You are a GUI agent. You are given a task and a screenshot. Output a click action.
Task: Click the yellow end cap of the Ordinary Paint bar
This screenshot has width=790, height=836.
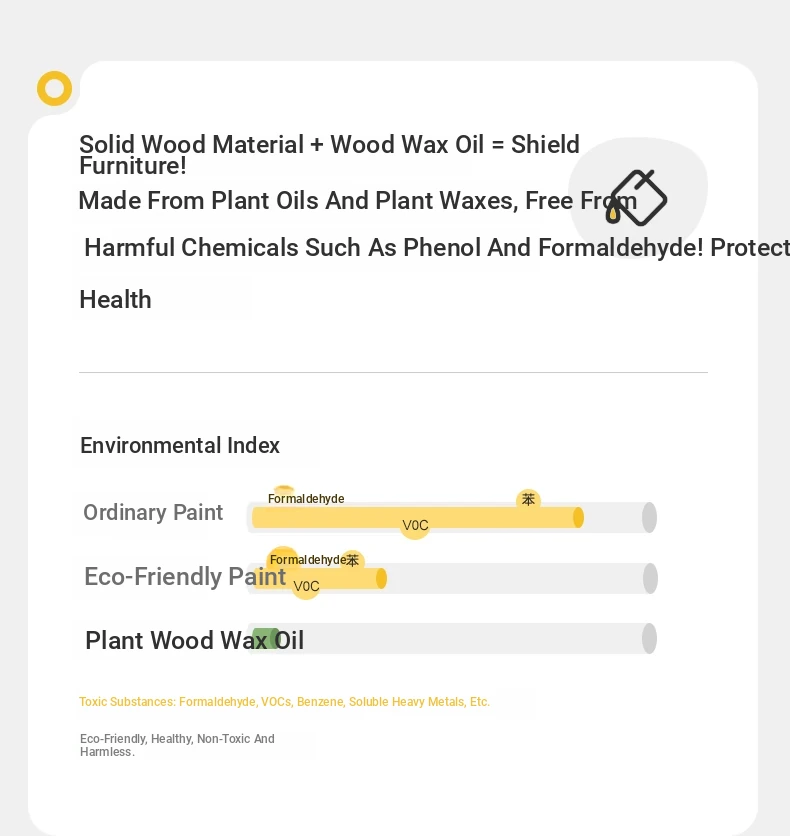tap(578, 518)
